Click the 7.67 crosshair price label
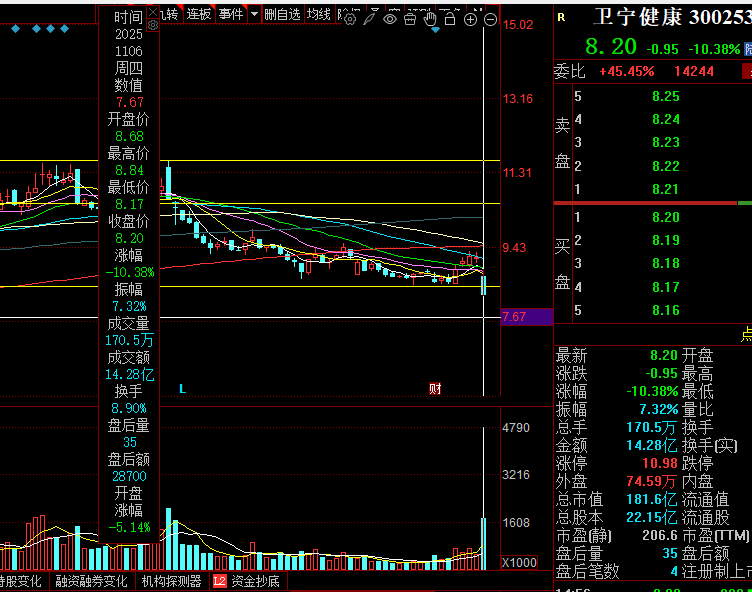The height and width of the screenshot is (592, 752). click(527, 317)
